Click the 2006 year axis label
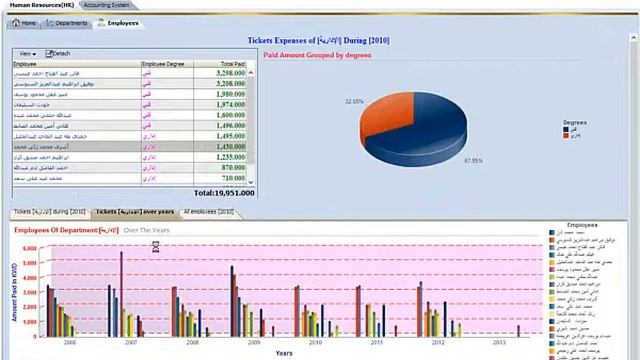This screenshot has width=640, height=360. pos(70,343)
